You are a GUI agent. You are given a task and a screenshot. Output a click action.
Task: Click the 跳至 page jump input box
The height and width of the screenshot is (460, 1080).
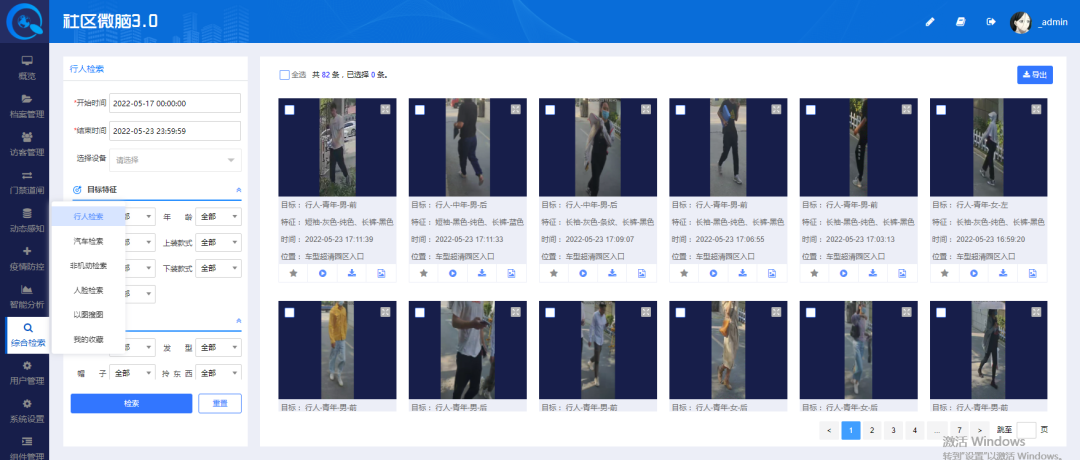(1026, 430)
